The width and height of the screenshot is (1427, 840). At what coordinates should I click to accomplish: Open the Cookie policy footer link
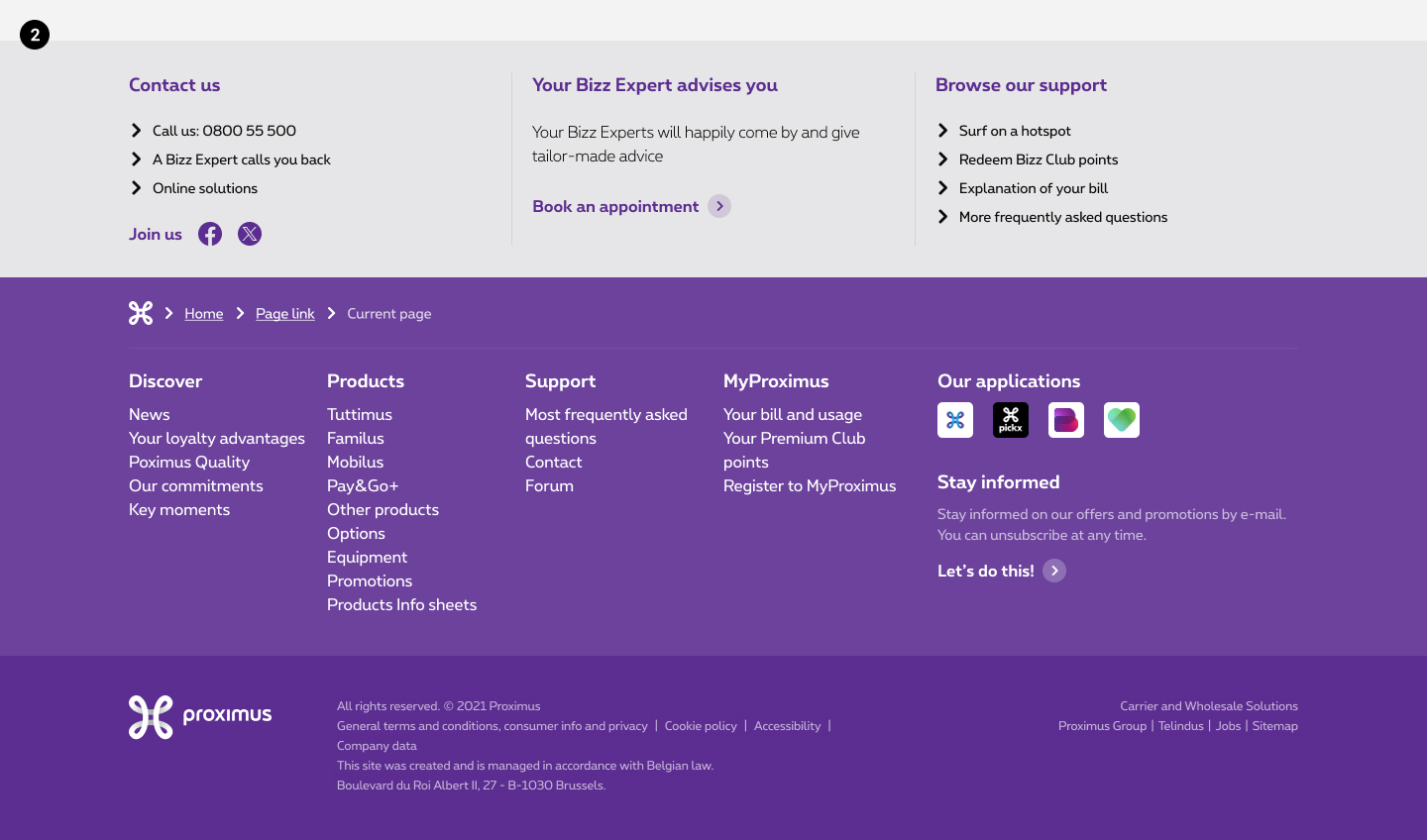701,726
